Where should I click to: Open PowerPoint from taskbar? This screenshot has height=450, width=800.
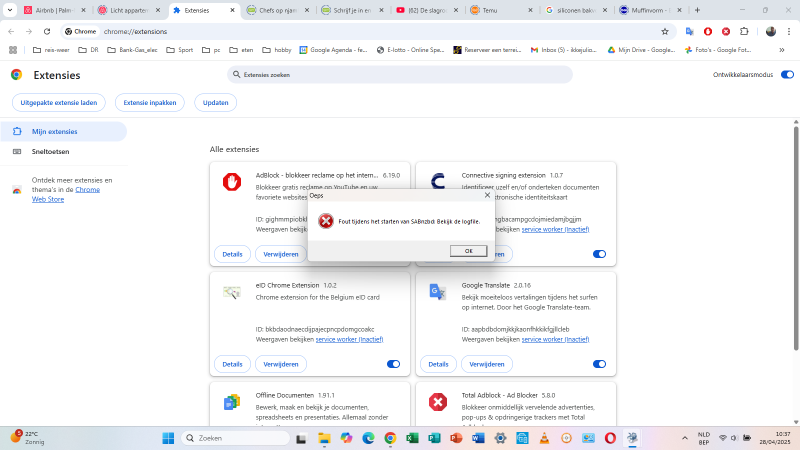pos(456,438)
